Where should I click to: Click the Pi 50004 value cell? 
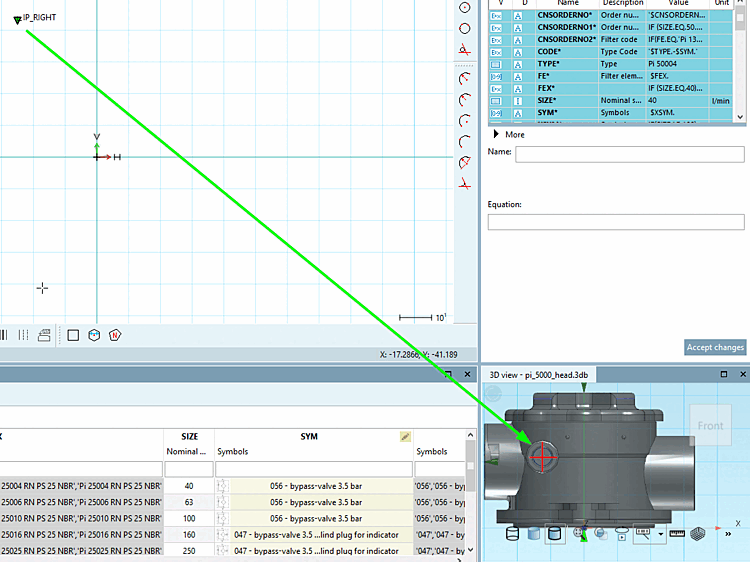tap(678, 64)
